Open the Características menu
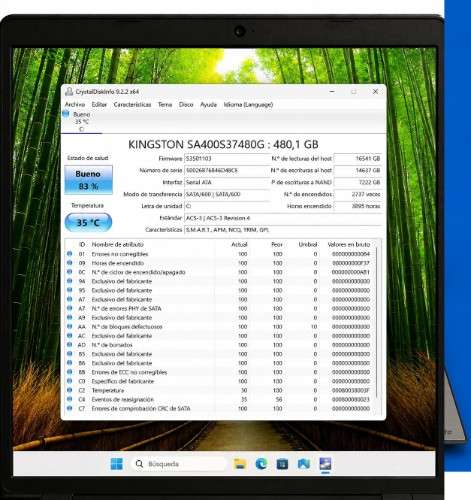 pyautogui.click(x=132, y=105)
